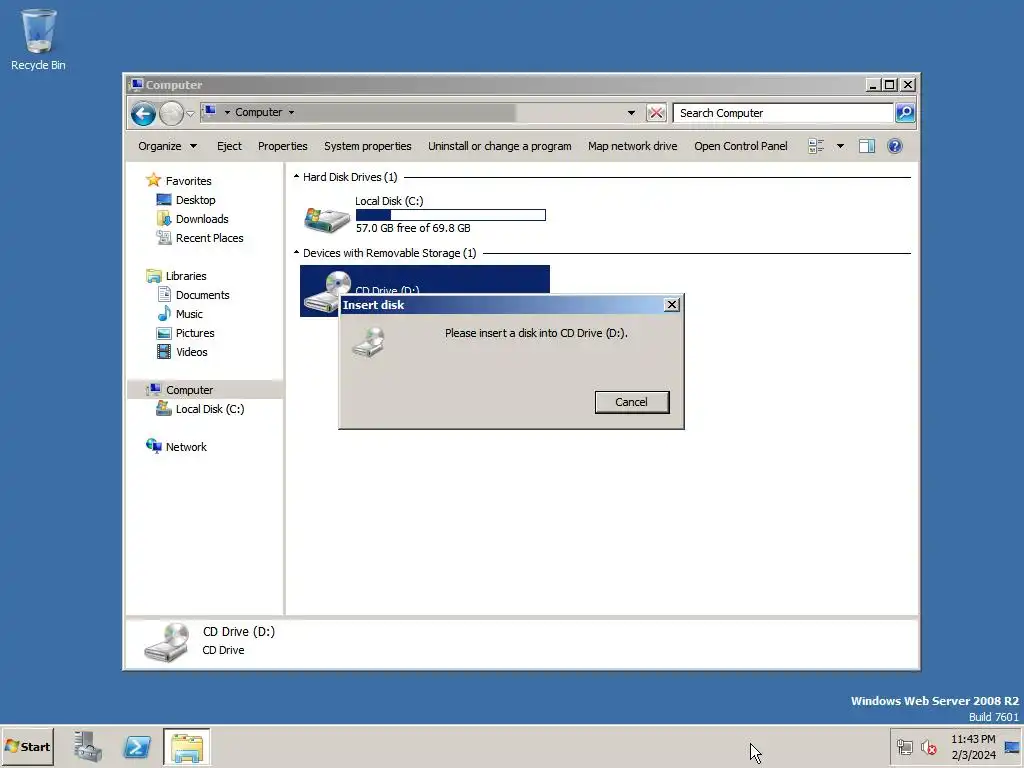
Task: Click the Computer breadcrumb dropdown arrow
Action: 291,112
